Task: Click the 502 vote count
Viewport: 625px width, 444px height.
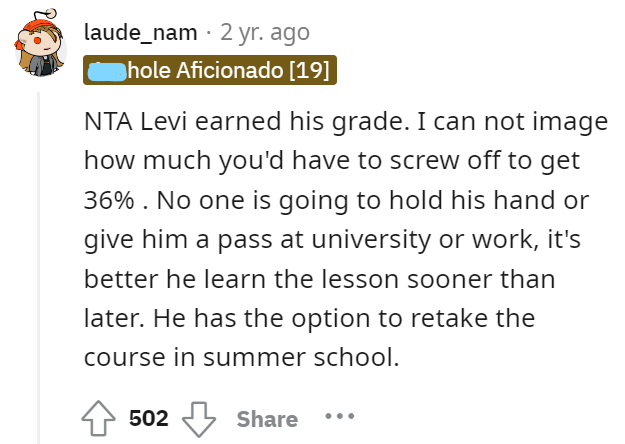Action: [149, 418]
